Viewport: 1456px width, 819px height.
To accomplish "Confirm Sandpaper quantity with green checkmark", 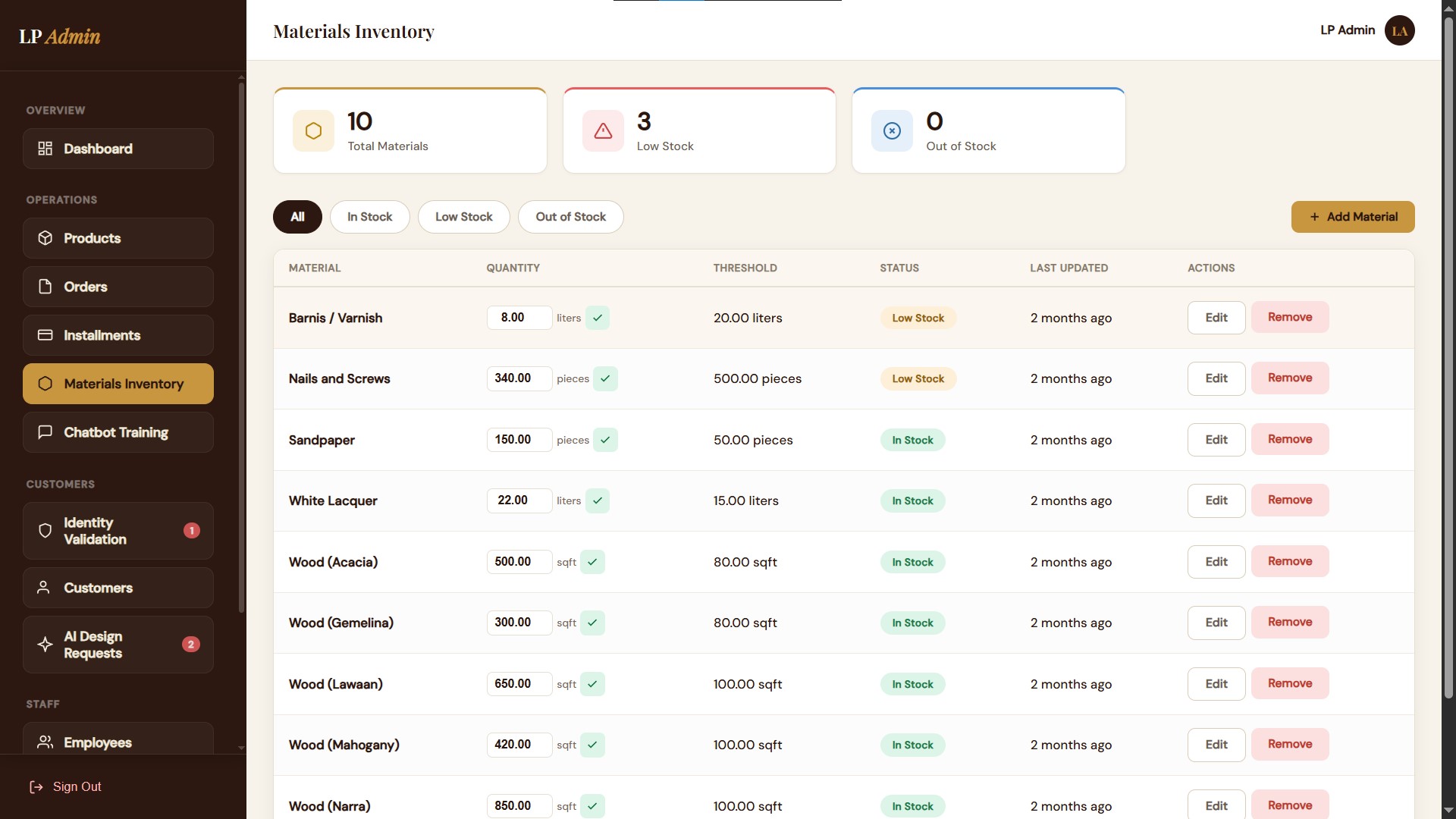I will 605,440.
